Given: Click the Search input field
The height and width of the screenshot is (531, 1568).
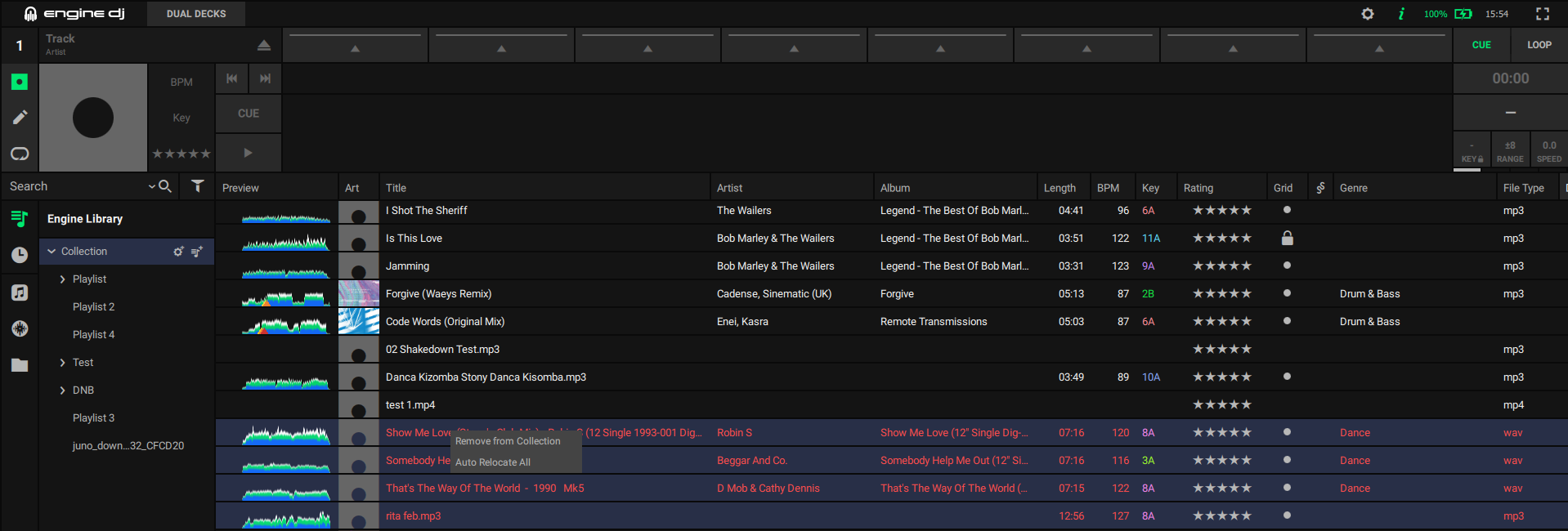Looking at the screenshot, I should coord(78,186).
